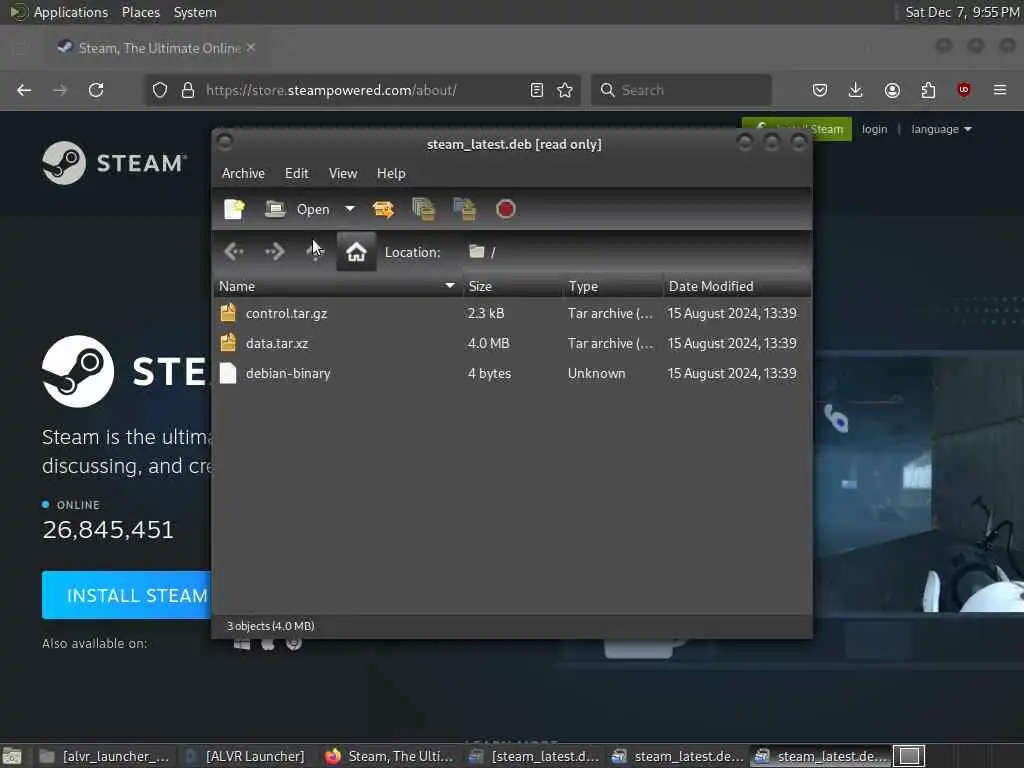1024x768 pixels.
Task: Click the site padlock icon
Action: pyautogui.click(x=188, y=90)
